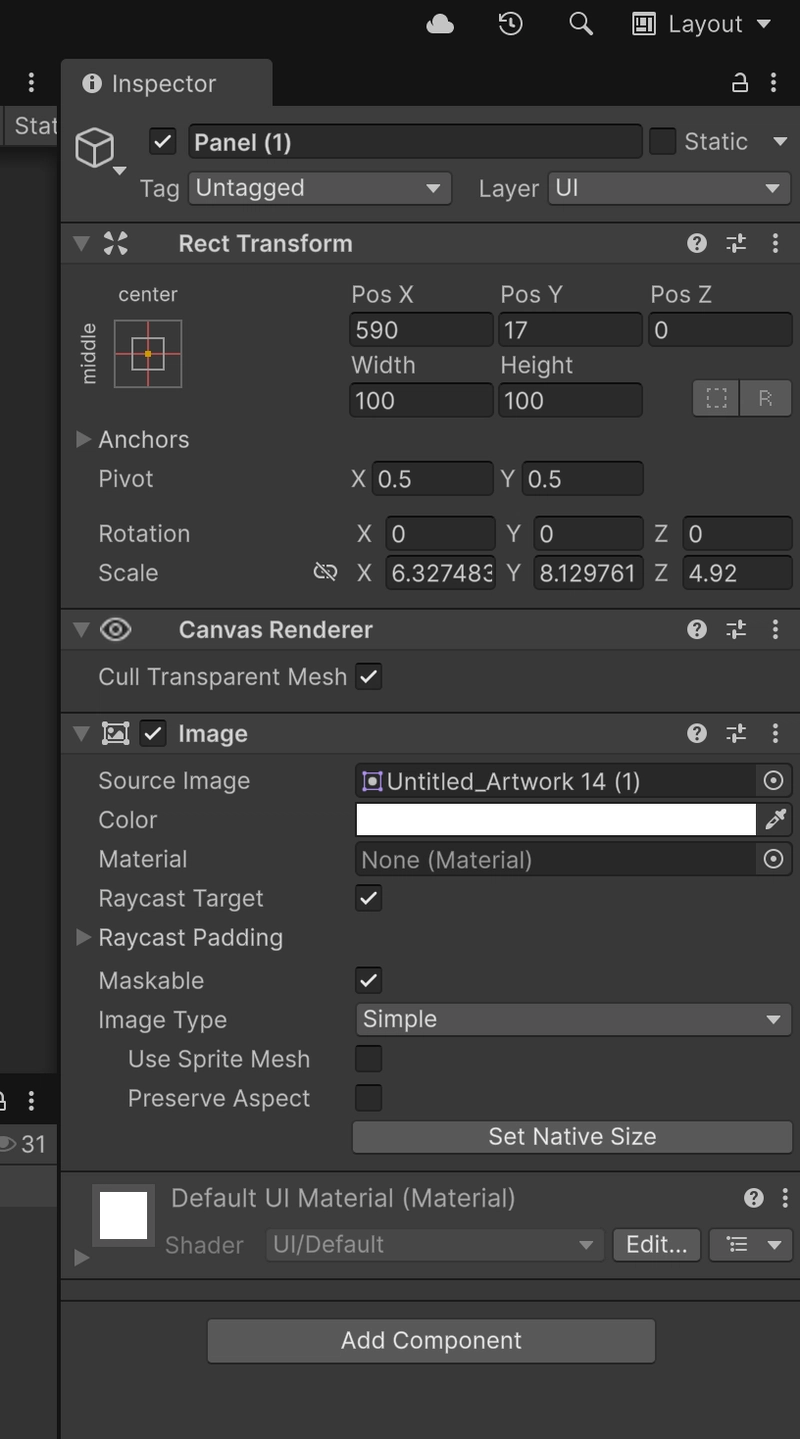This screenshot has width=800, height=1439.
Task: Select the Inspector tab
Action: coord(164,84)
